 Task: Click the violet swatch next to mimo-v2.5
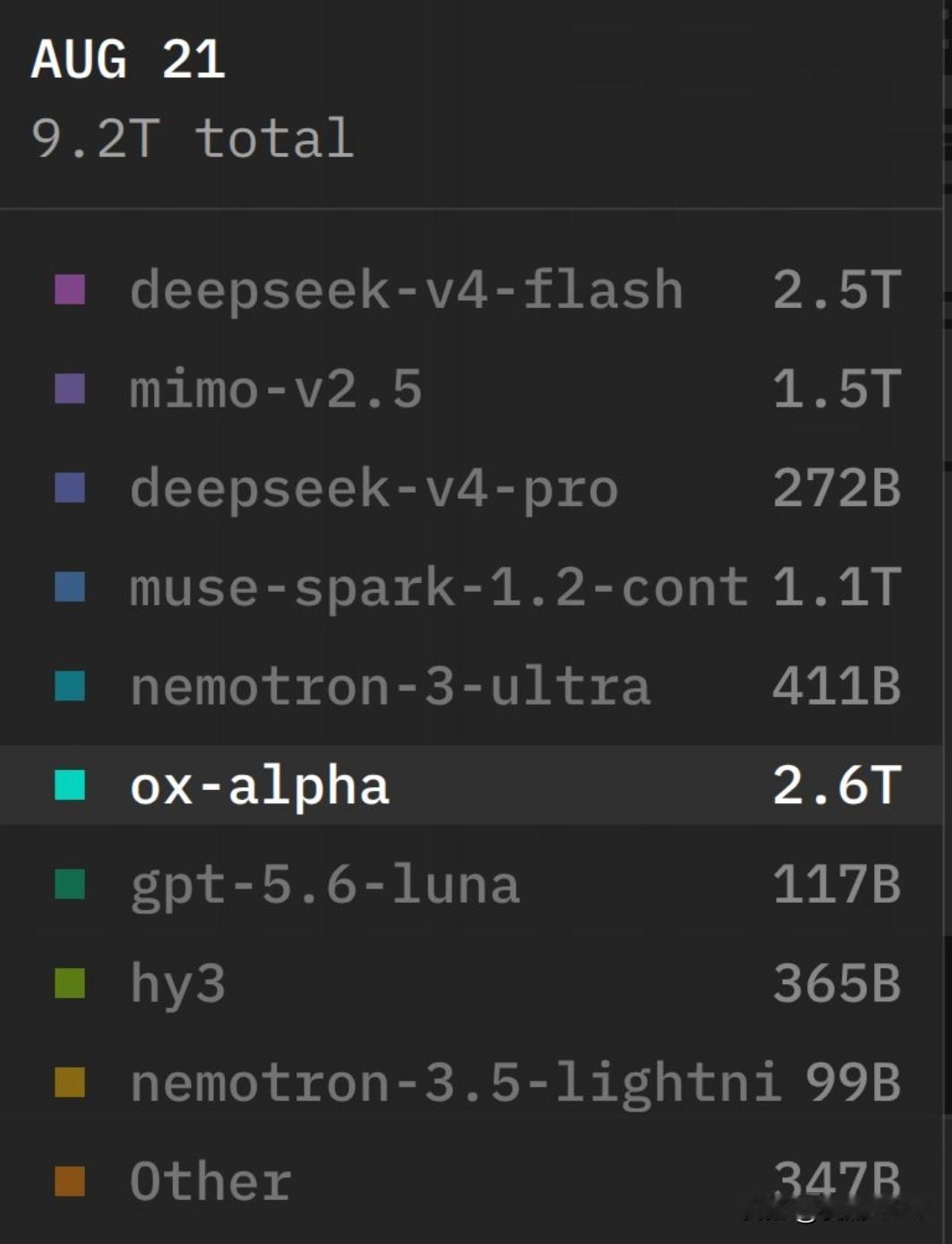pyautogui.click(x=70, y=389)
